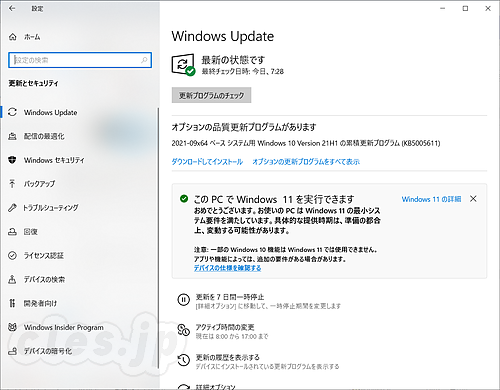
Task: Click the Windows Update sync arrows icon in sidebar
Action: [x=12, y=112]
